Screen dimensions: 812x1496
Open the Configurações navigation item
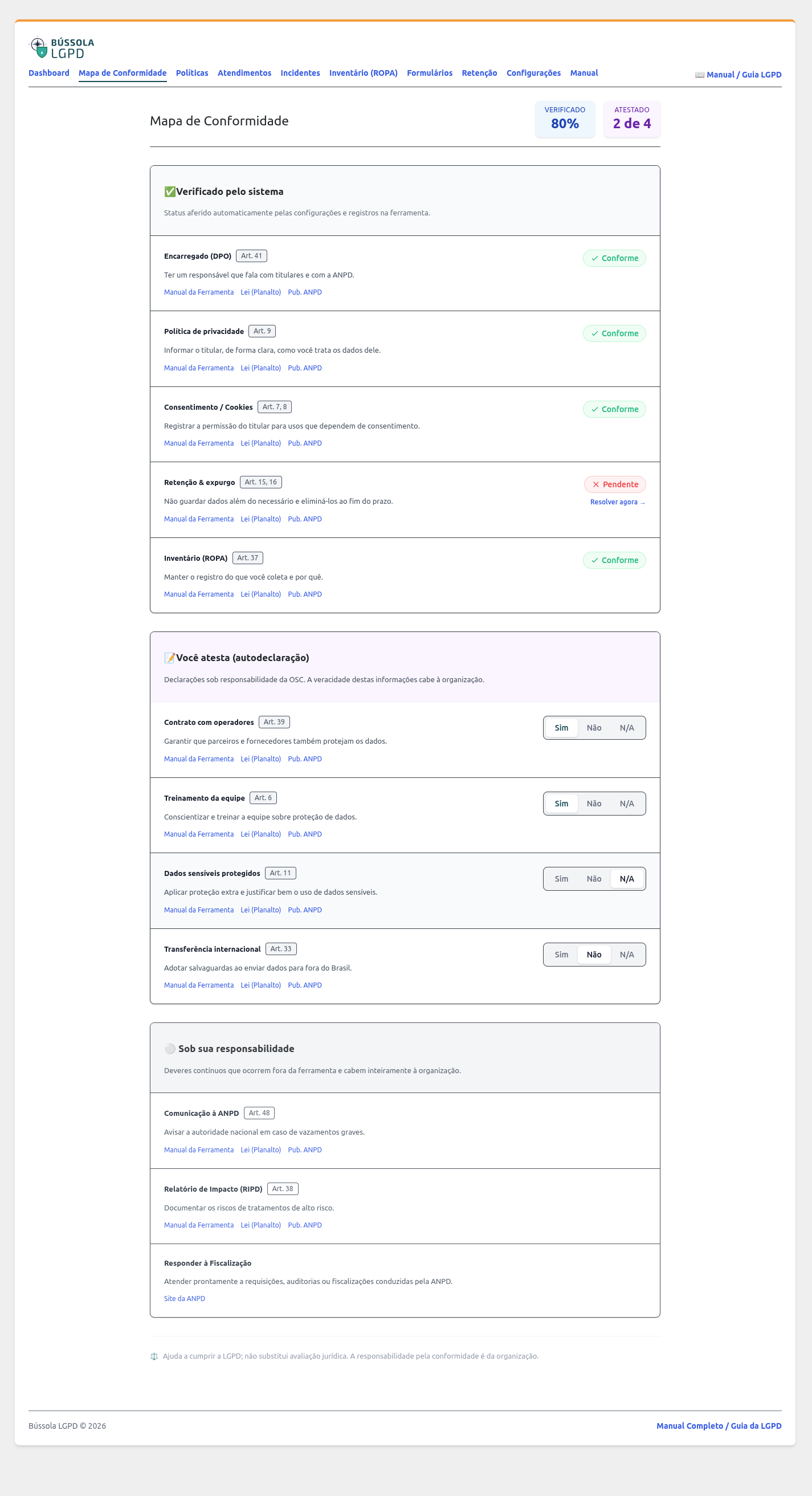click(533, 72)
